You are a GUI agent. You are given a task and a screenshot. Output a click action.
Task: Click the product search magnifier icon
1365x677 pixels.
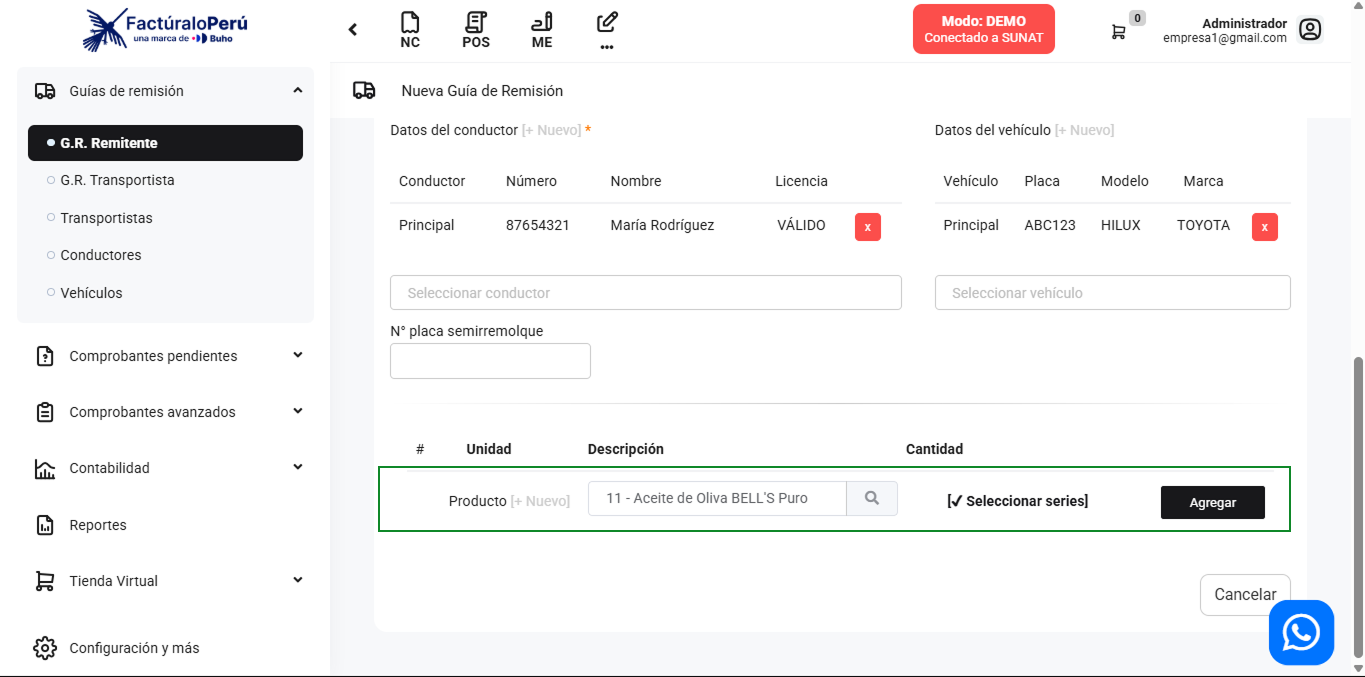[x=872, y=498]
